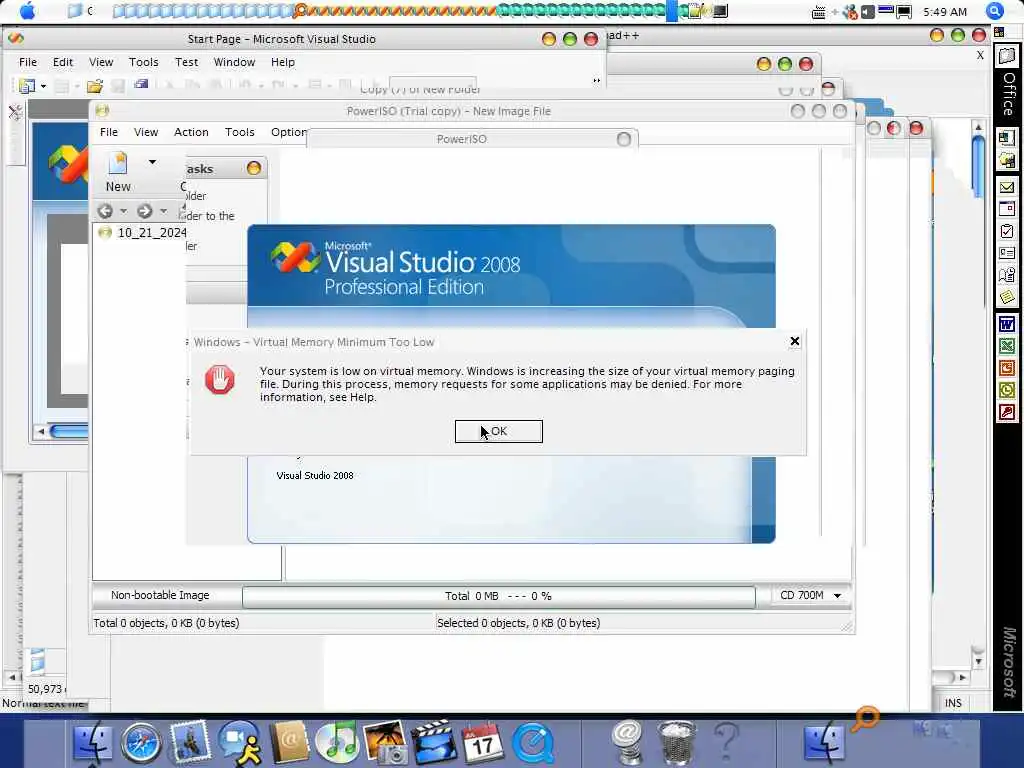Viewport: 1024px width, 768px height.
Task: Click the horizontal scrollbar in Visual Studio start page
Action: [69, 431]
